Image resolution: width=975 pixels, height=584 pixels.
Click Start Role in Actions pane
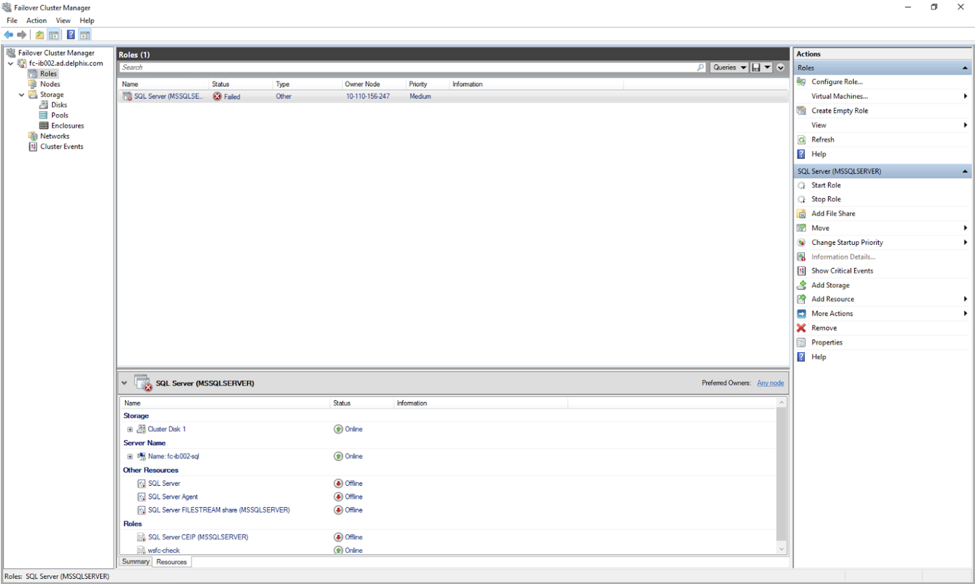point(825,185)
